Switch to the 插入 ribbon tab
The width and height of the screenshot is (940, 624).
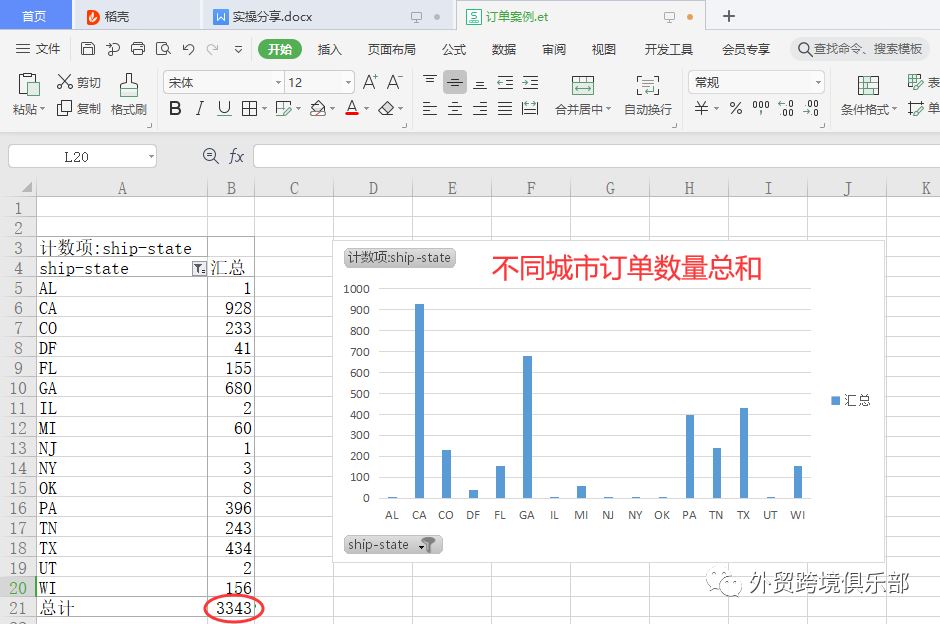[329, 49]
